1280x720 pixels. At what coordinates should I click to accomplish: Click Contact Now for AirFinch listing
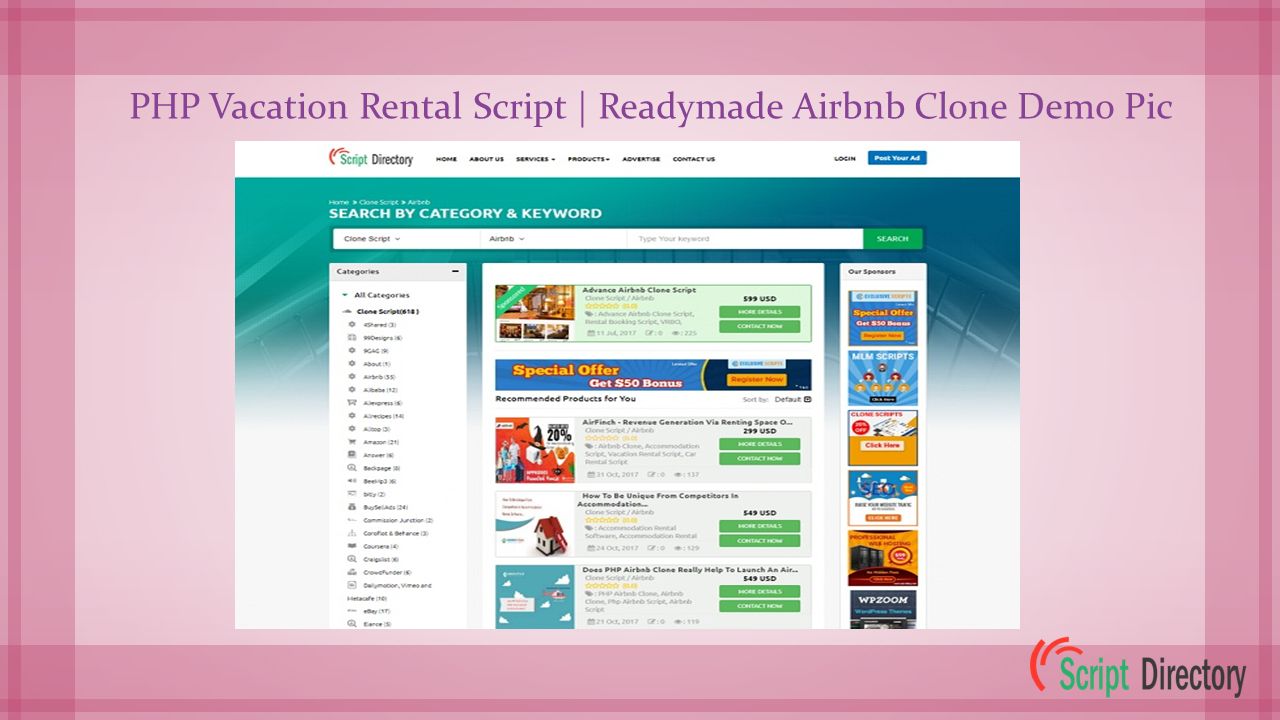760,459
